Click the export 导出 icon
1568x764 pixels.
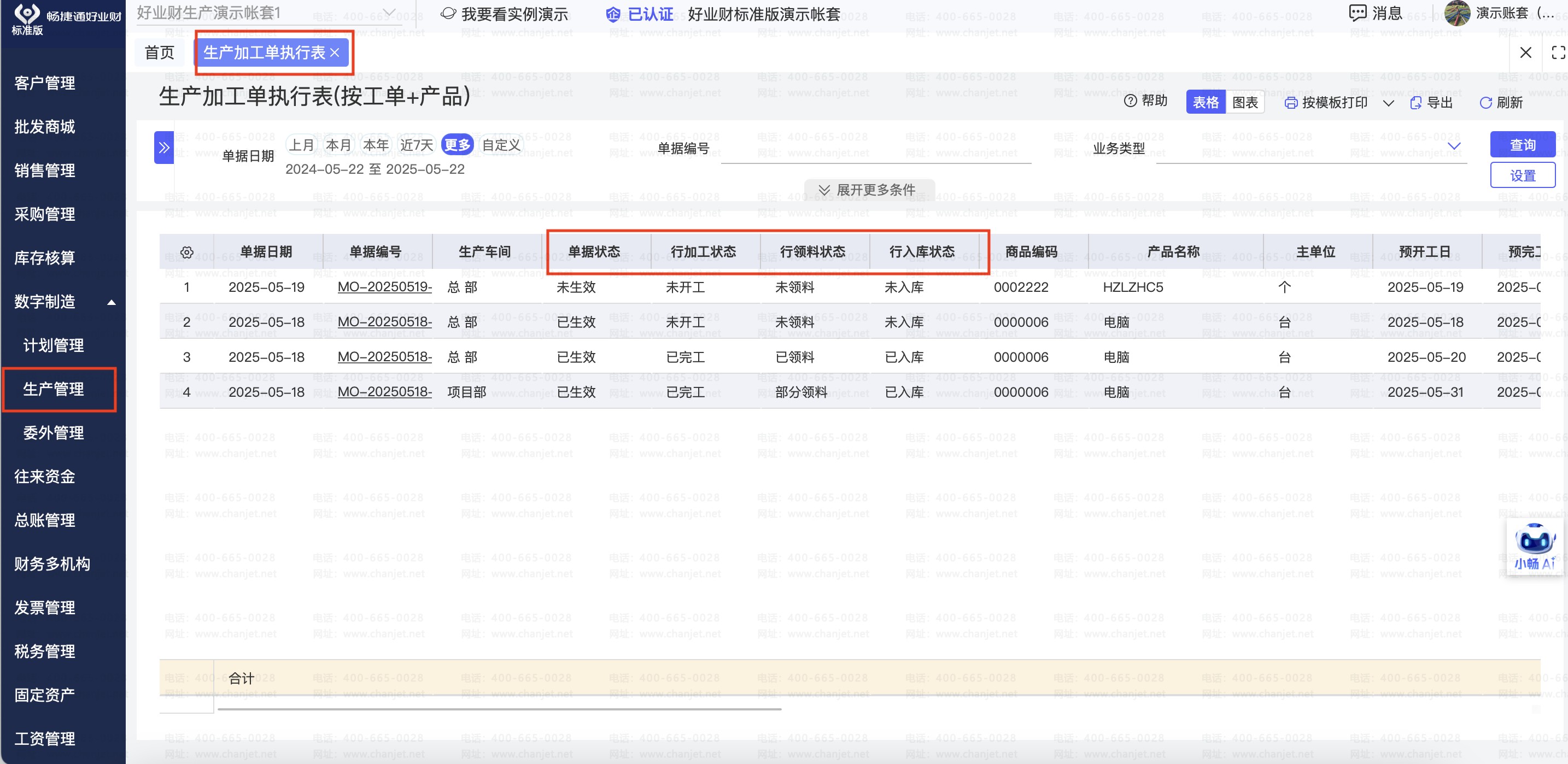pyautogui.click(x=1416, y=103)
